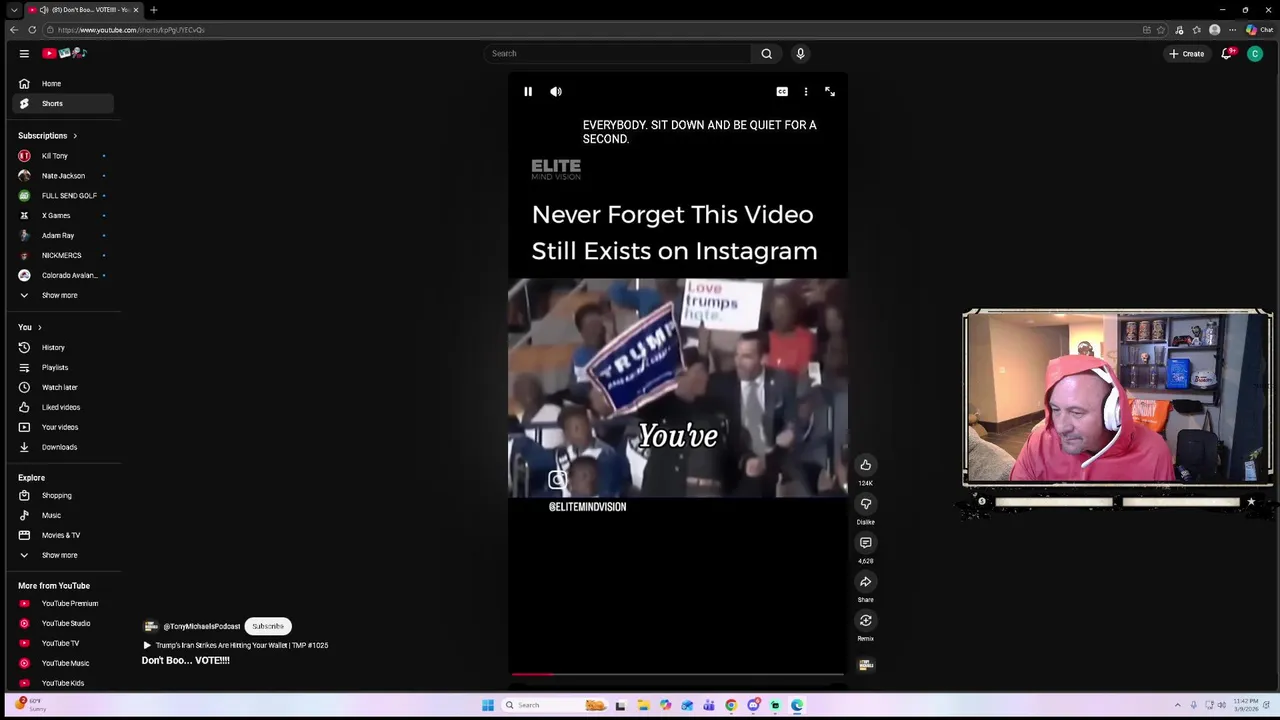The height and width of the screenshot is (720, 1280).
Task: Open Music under Explore
Action: click(64, 516)
